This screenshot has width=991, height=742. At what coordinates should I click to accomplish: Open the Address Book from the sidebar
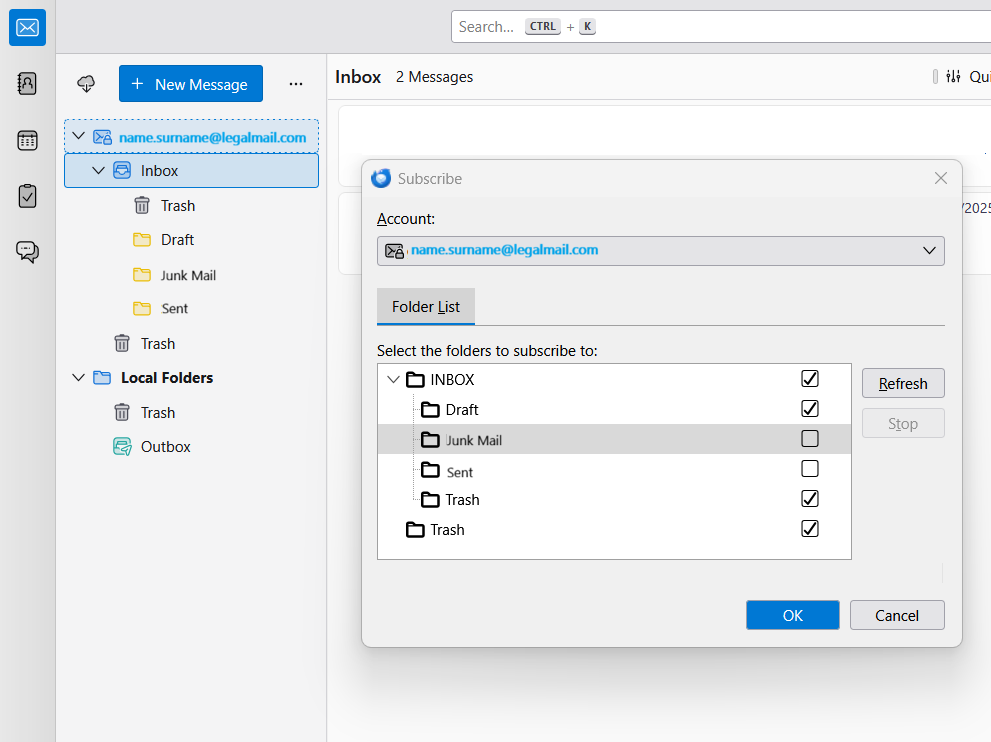27,84
